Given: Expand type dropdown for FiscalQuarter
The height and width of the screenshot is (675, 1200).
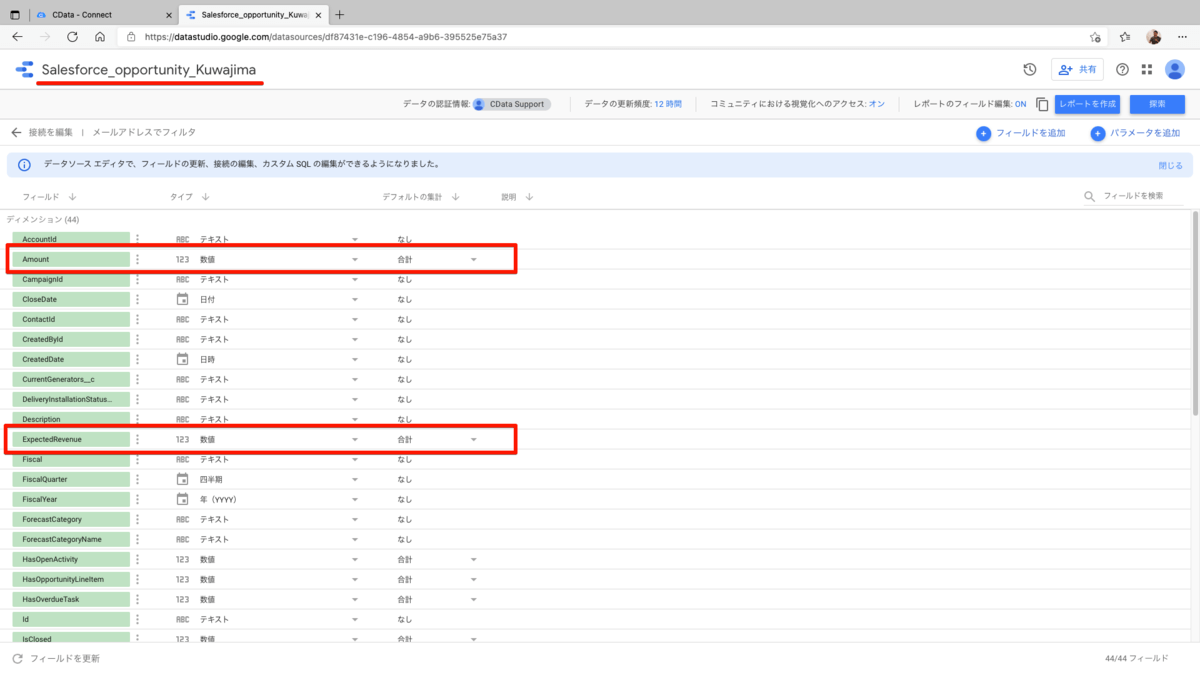Looking at the screenshot, I should point(354,480).
